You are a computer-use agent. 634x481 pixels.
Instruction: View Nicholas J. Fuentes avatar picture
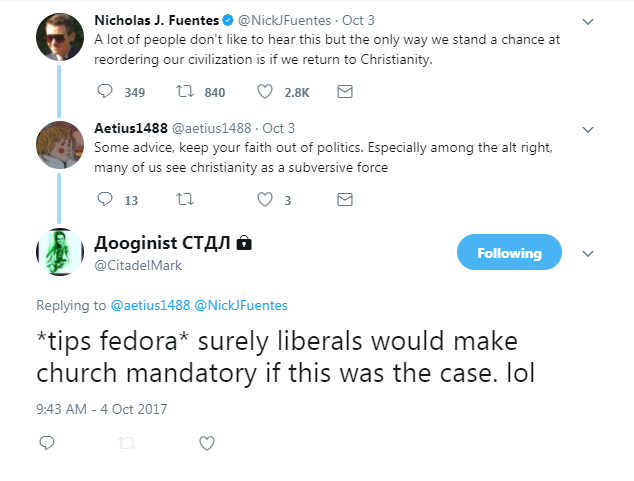[60, 37]
